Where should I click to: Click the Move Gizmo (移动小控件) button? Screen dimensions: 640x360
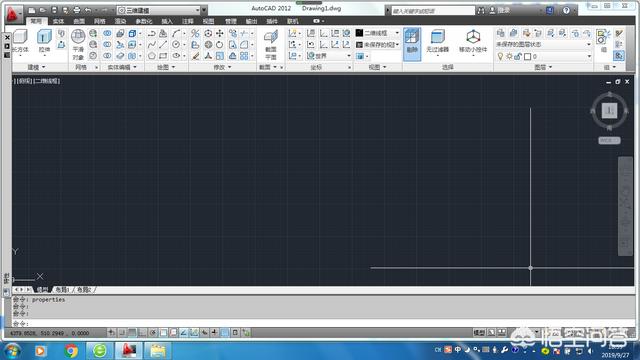click(x=473, y=42)
